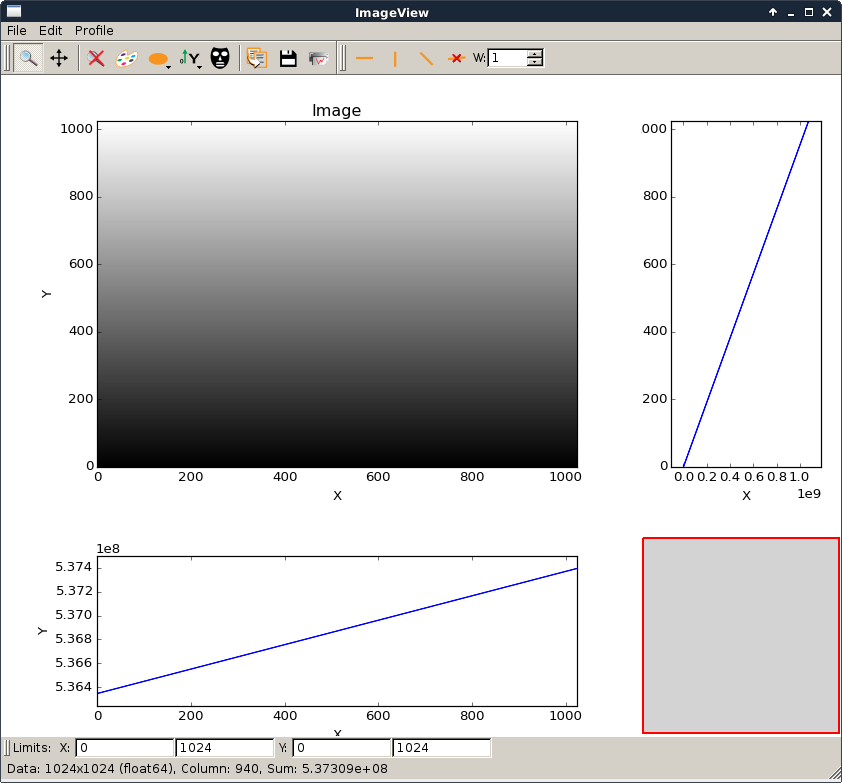Click the X maximum limit field
Viewport: 842px width, 783px height.
tap(224, 748)
